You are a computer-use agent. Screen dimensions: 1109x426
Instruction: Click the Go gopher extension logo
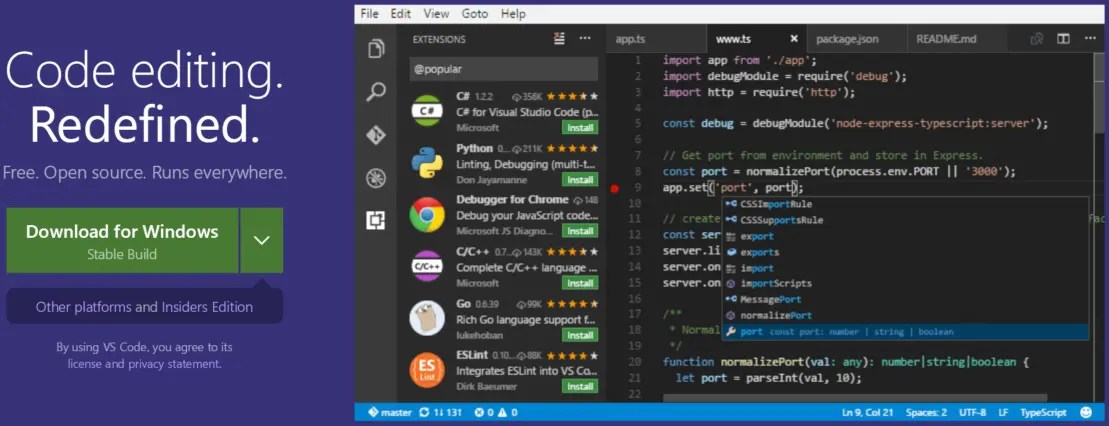pos(427,318)
